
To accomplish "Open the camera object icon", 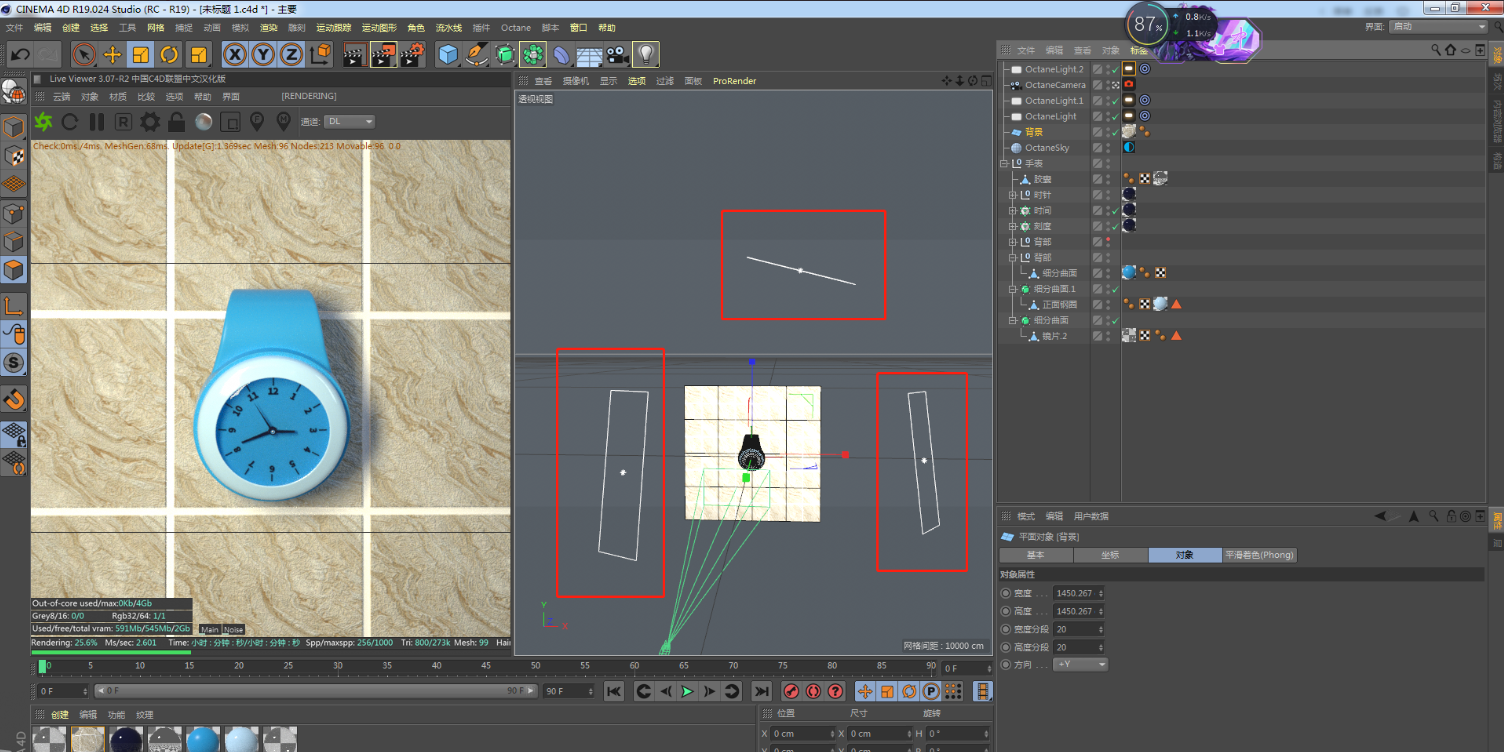I will pyautogui.click(x=618, y=54).
